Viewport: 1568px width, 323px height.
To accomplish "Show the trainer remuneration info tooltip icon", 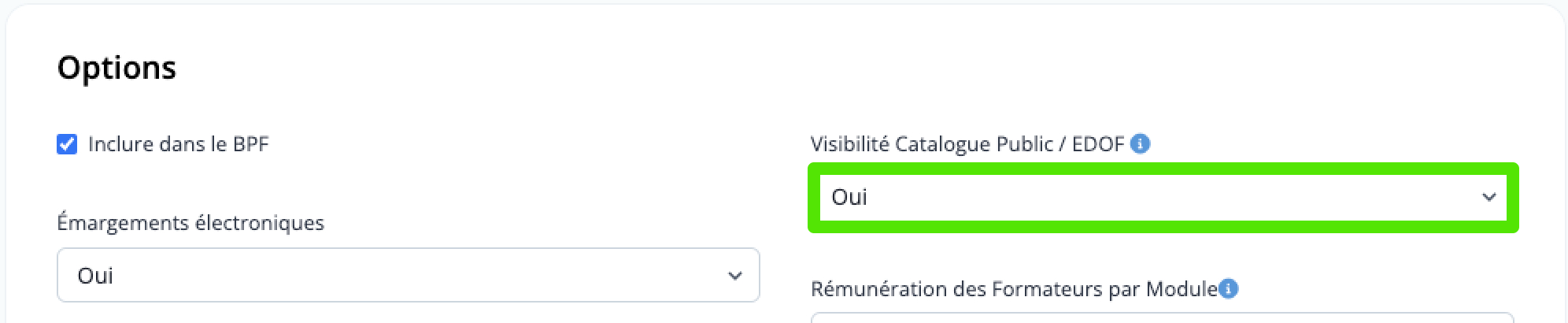I will [1229, 289].
